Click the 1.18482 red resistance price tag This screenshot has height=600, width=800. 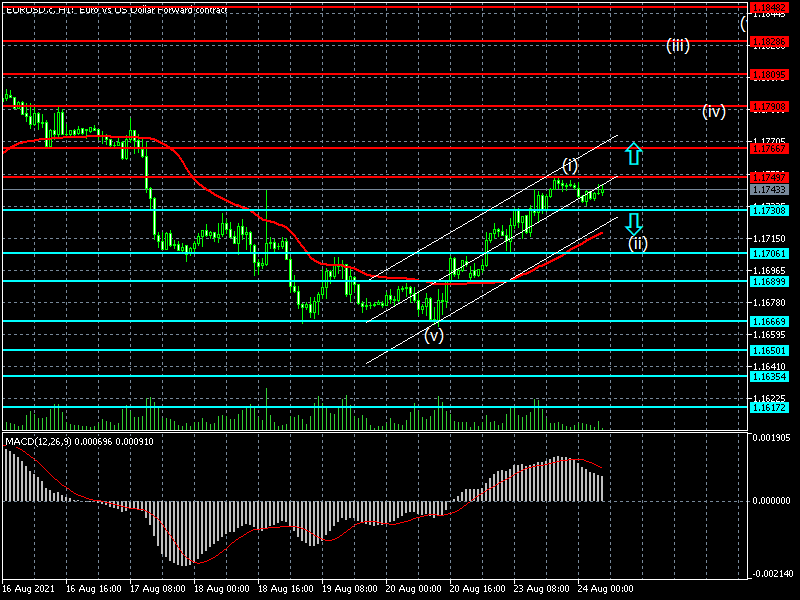point(770,8)
